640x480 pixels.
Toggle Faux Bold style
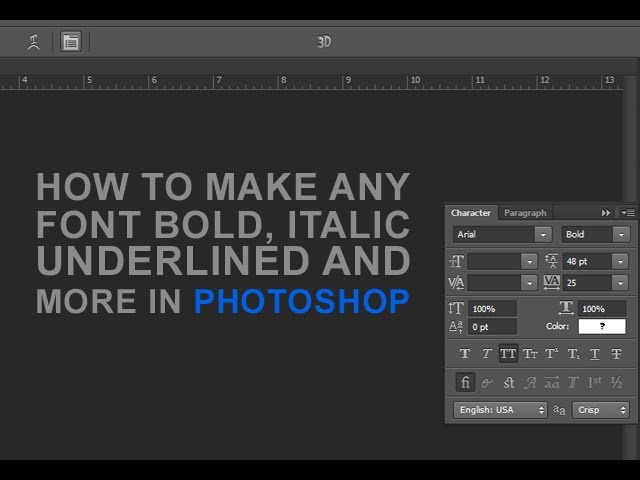click(x=464, y=353)
